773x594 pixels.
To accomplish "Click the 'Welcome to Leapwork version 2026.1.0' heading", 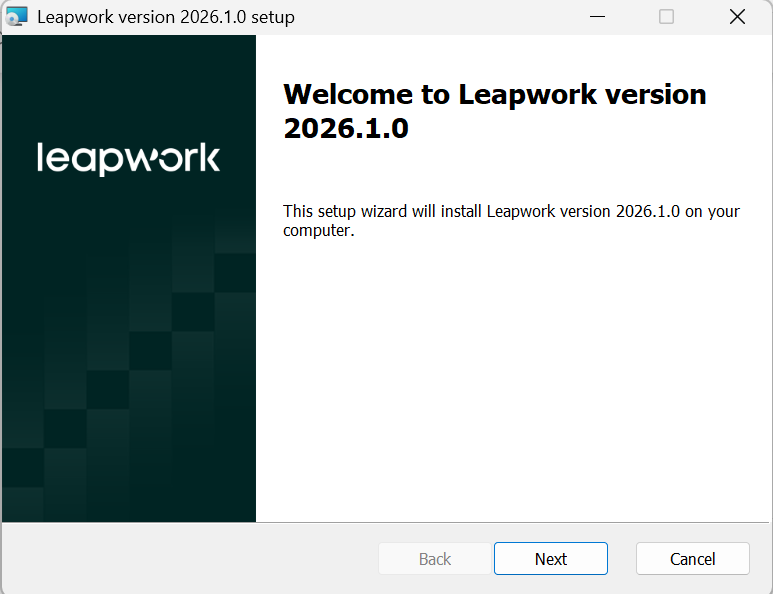I will pos(494,111).
